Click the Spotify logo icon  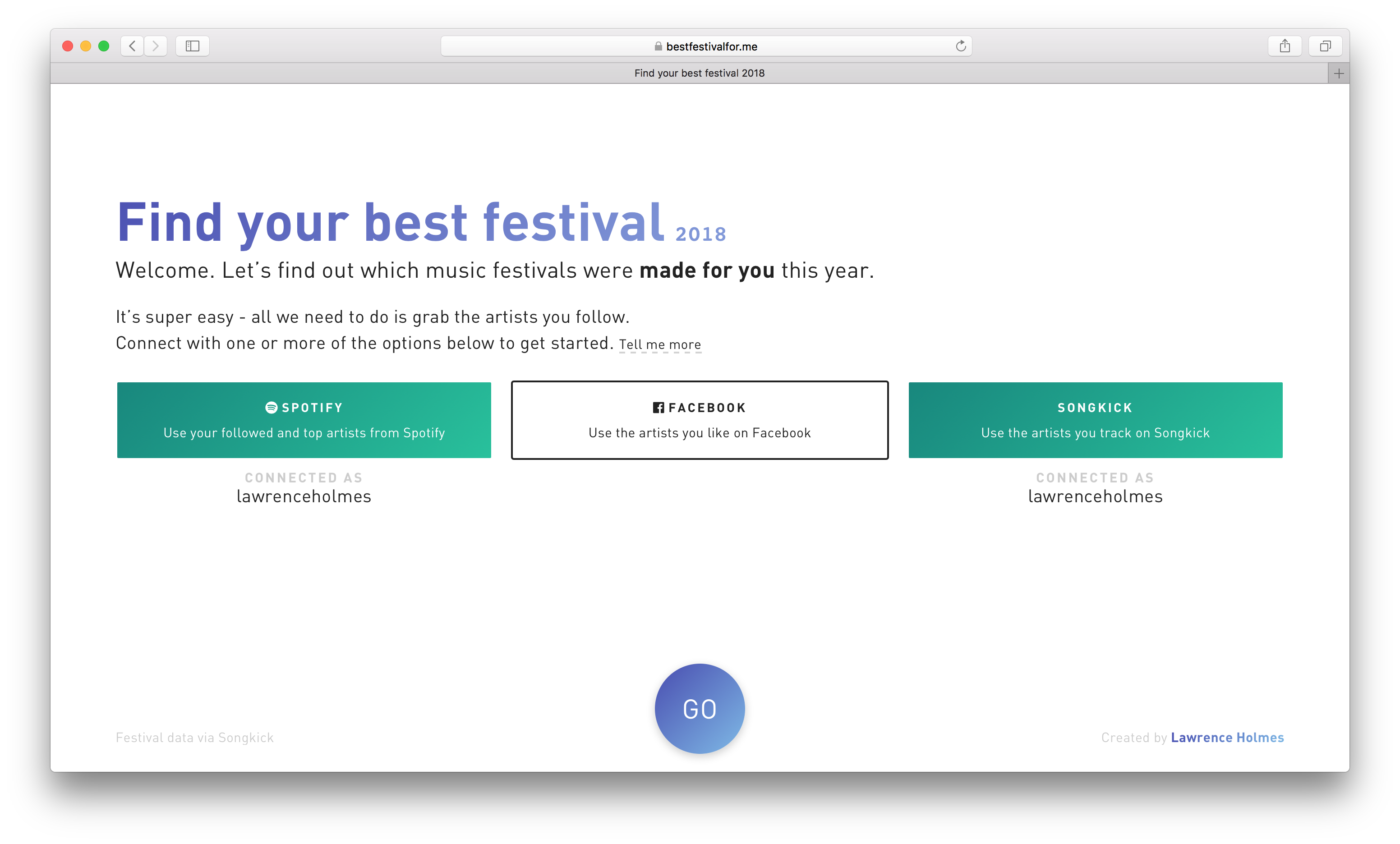click(271, 407)
